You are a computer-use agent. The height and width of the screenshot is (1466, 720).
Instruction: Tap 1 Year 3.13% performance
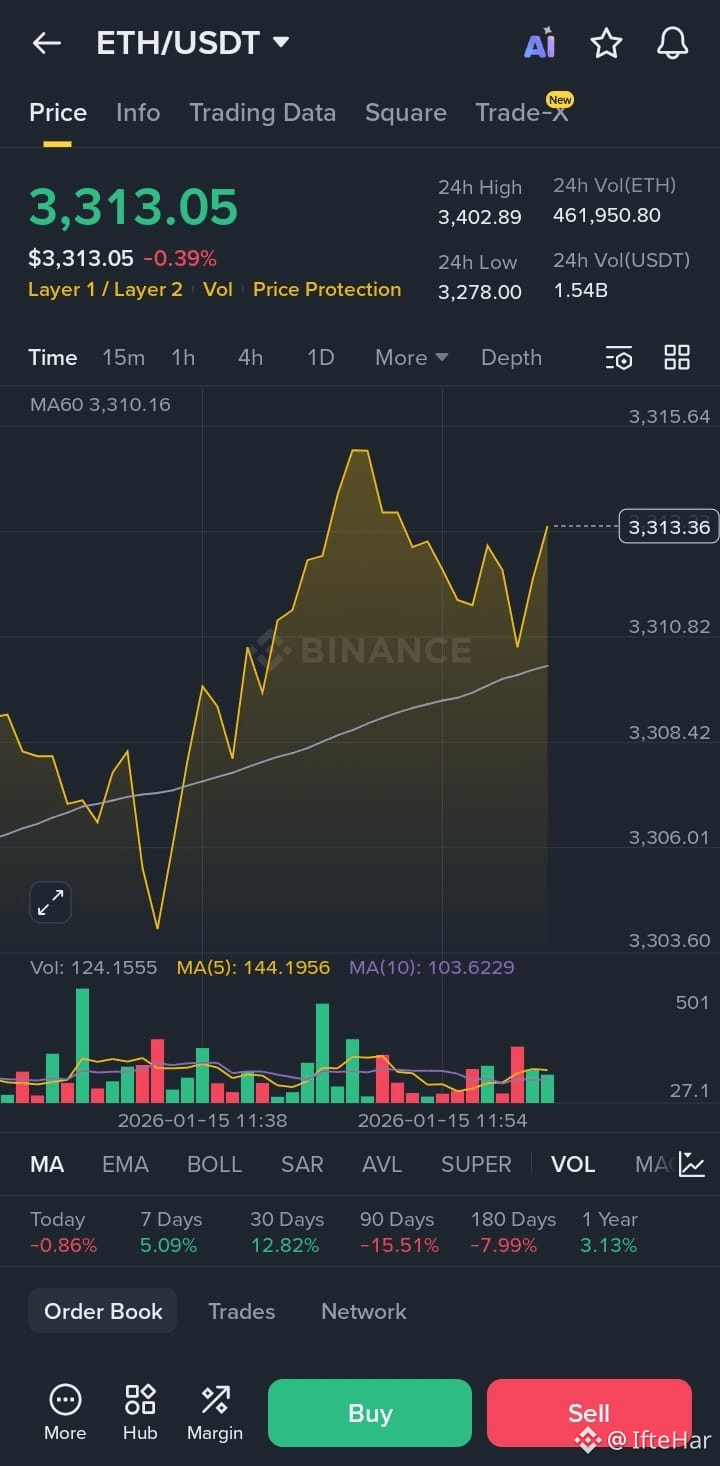[x=609, y=1232]
